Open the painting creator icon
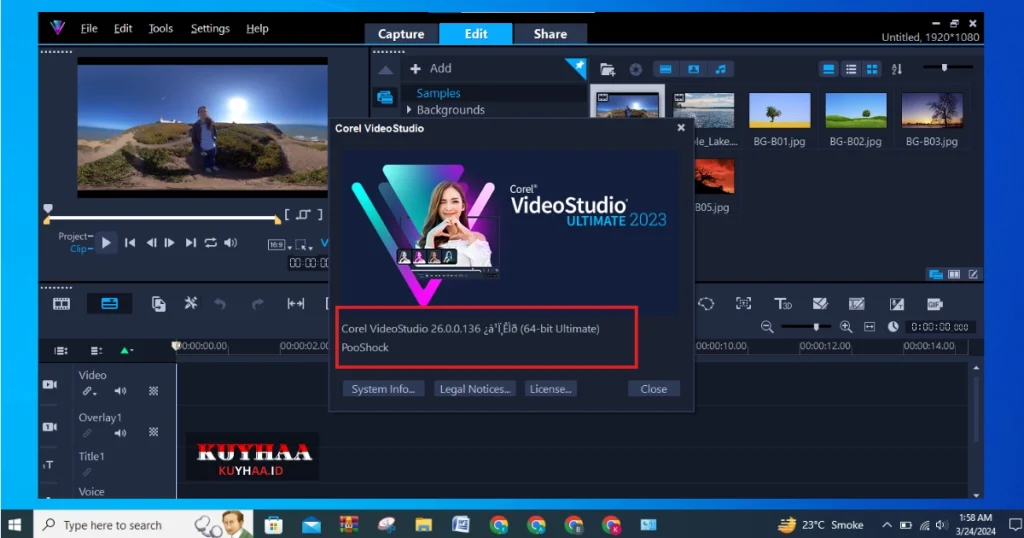The width and height of the screenshot is (1024, 538). coord(857,304)
